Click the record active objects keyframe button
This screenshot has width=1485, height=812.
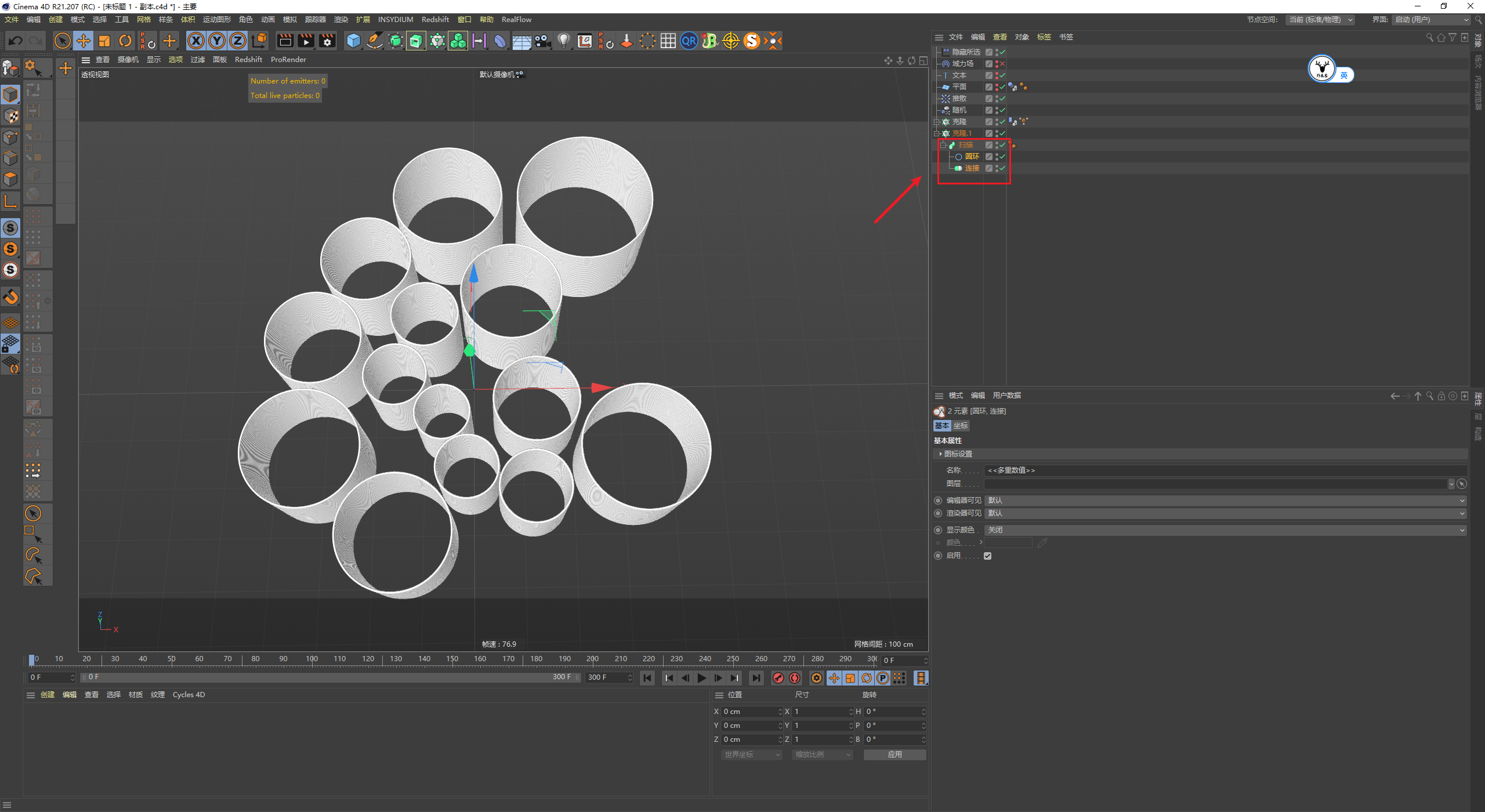point(778,678)
